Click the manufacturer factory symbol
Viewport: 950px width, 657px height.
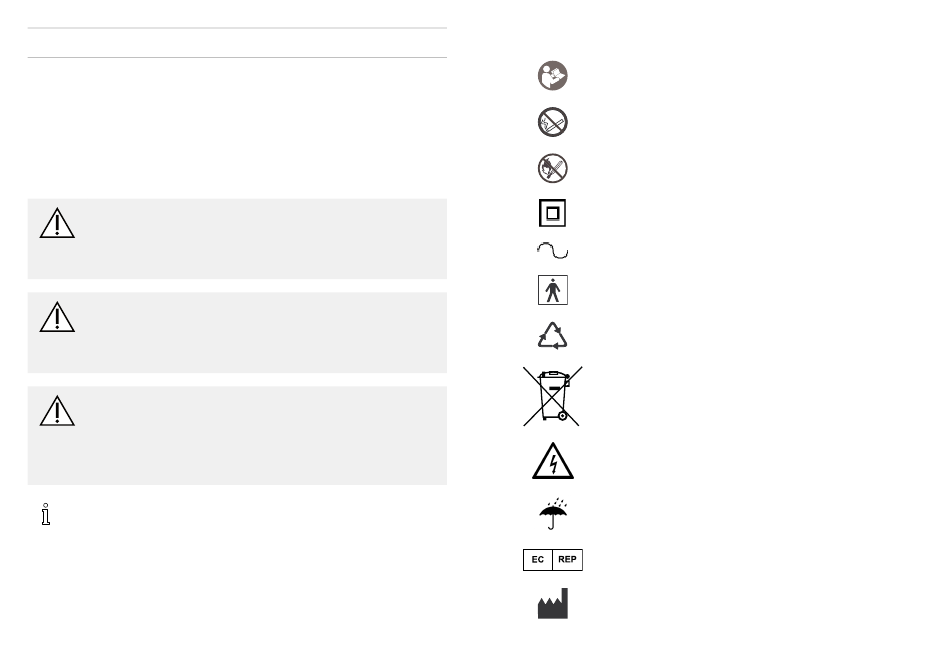tap(553, 603)
